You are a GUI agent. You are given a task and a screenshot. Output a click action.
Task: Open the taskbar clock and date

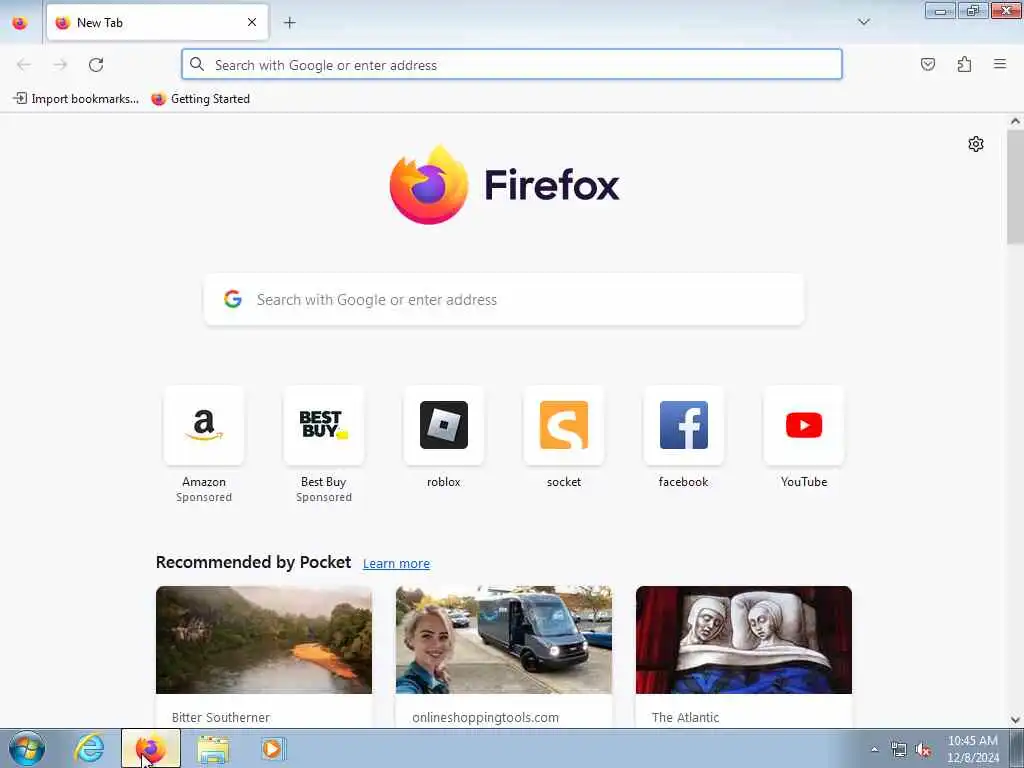[972, 749]
